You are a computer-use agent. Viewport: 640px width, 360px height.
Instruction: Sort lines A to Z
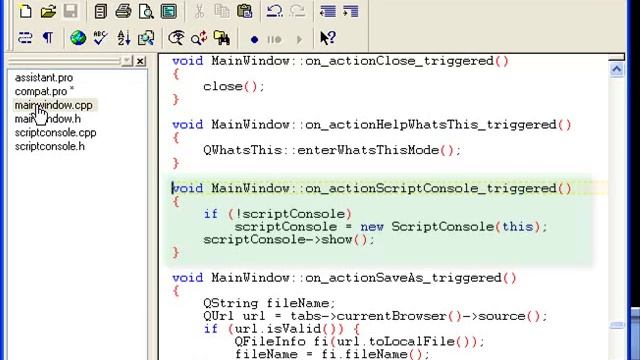coord(123,38)
